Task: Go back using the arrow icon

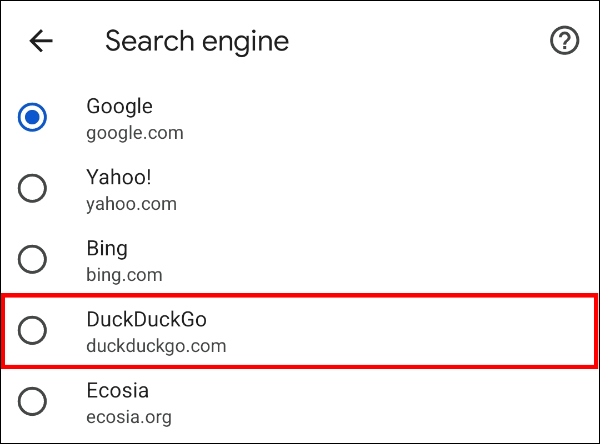Action: pos(41,41)
